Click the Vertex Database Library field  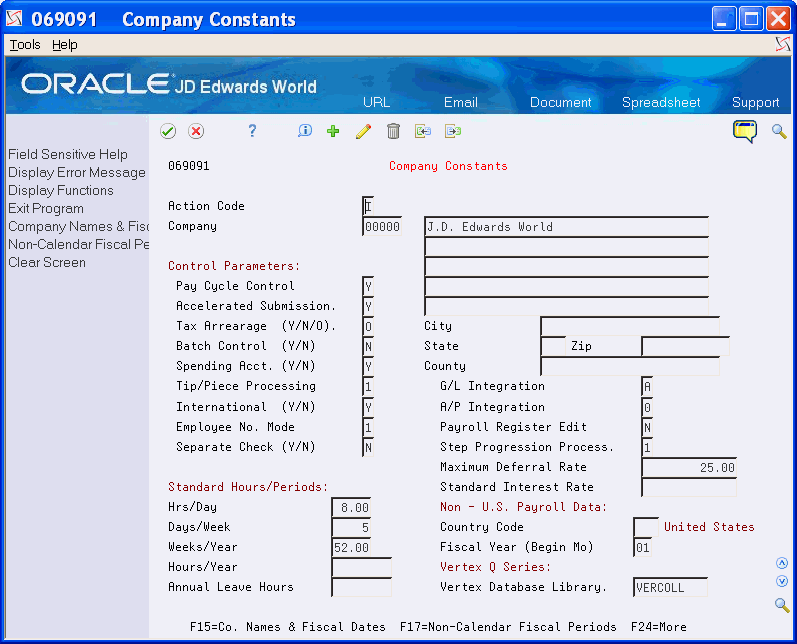click(670, 588)
